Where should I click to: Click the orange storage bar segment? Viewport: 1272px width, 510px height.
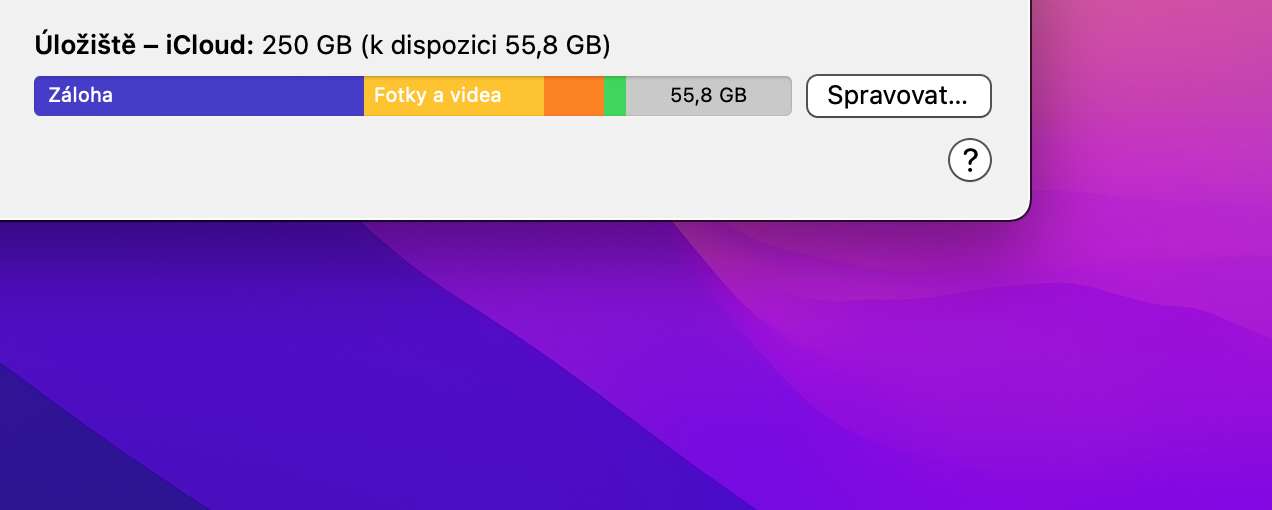point(573,96)
